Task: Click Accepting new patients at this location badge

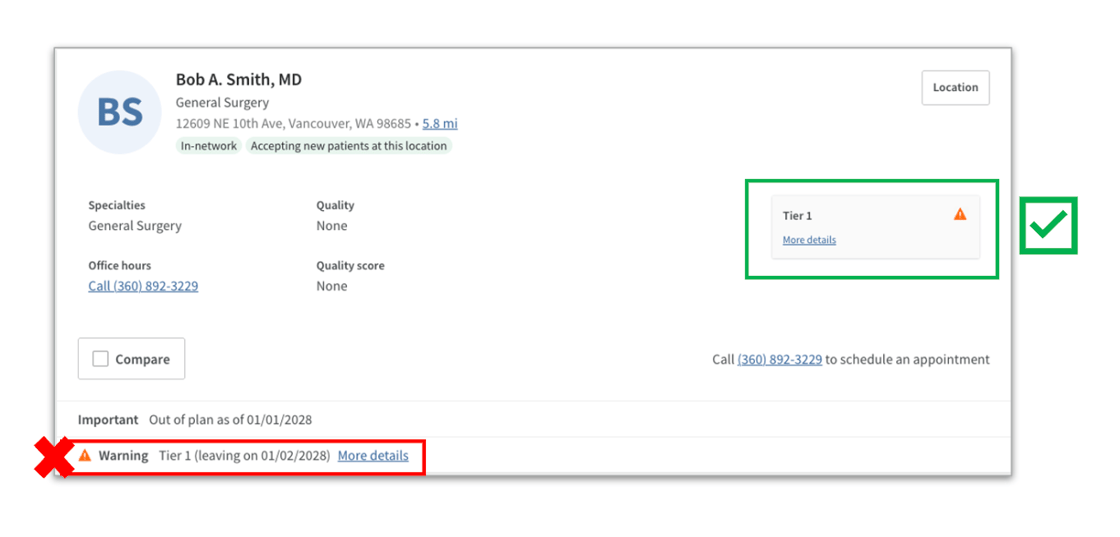Action: coord(349,146)
